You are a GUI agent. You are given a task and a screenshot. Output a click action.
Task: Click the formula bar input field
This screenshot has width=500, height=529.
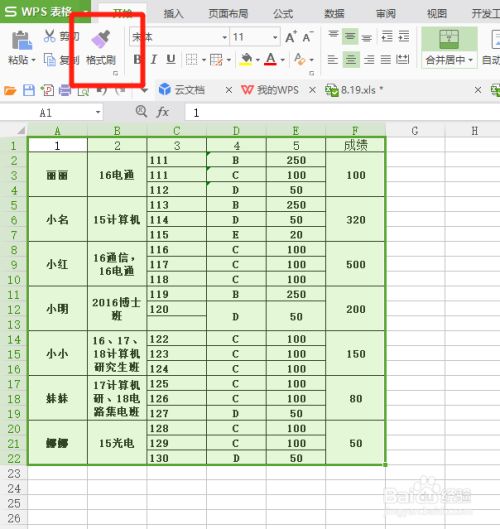click(342, 112)
